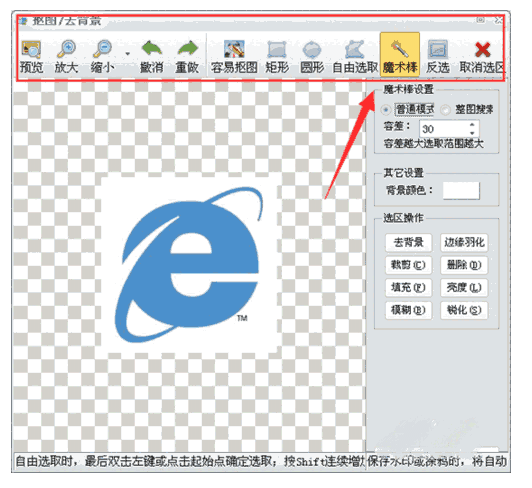Decrease 容差 with the down spinner arrow
Viewport: 532px width, 488px height.
tap(472, 133)
